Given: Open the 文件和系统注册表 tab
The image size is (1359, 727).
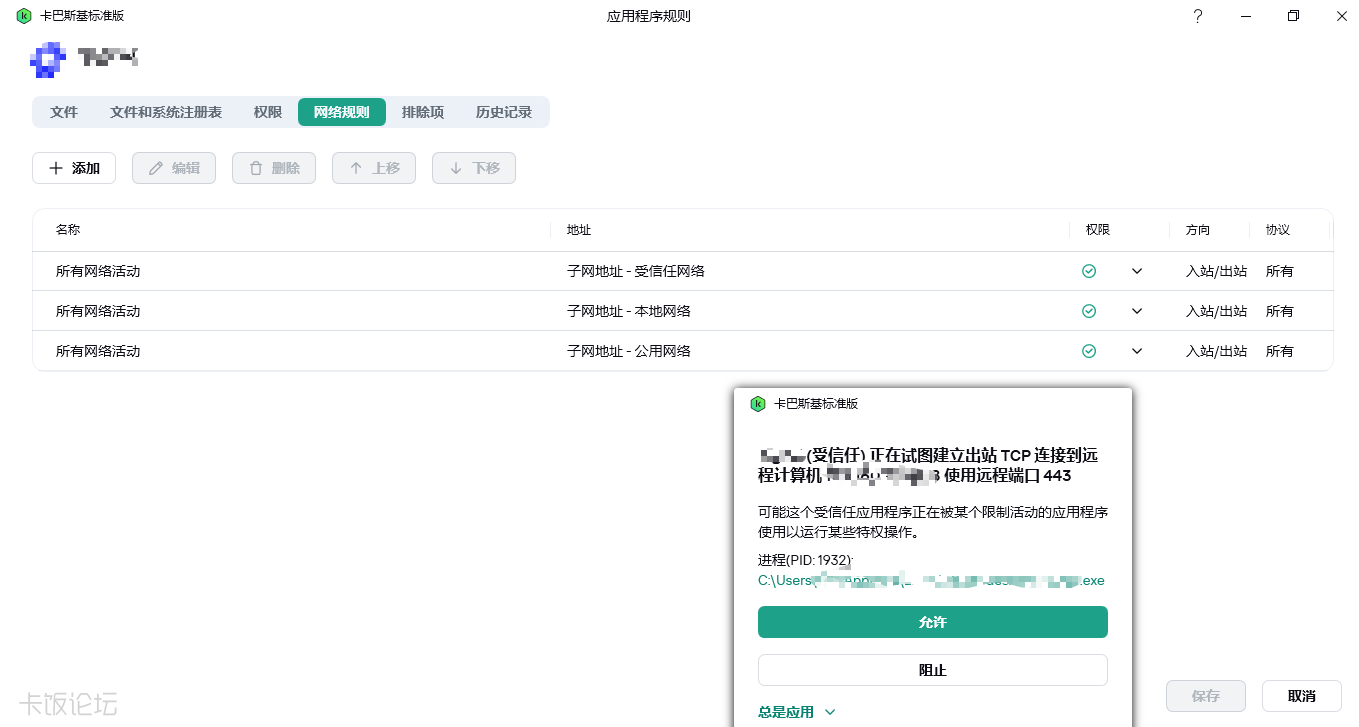Looking at the screenshot, I should [x=166, y=112].
